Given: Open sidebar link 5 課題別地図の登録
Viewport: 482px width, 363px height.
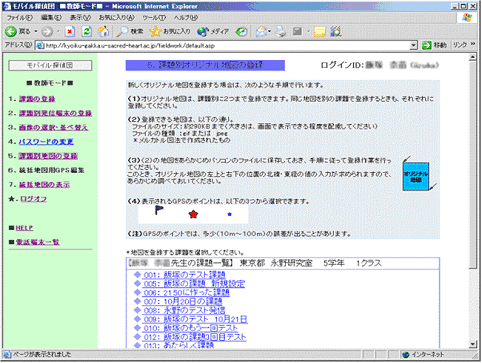Looking at the screenshot, I should click(x=48, y=156).
